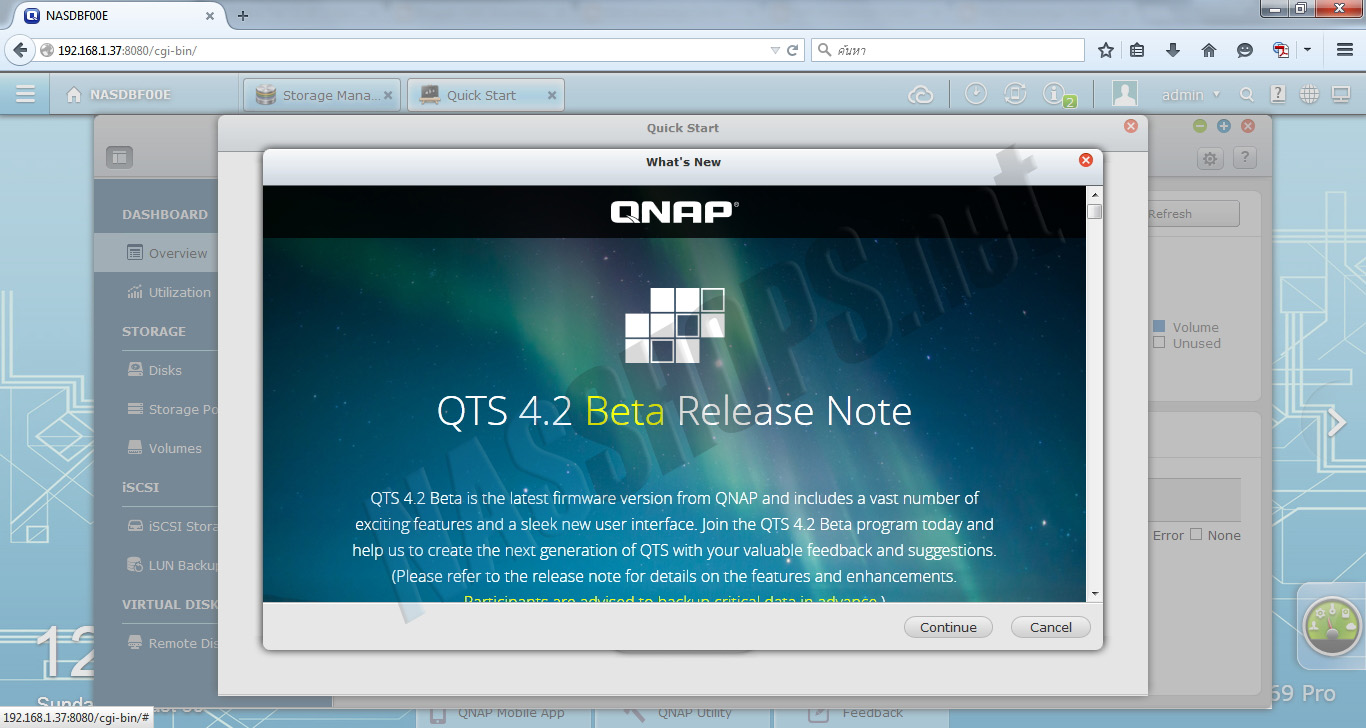Click release note scrollbar up arrow
This screenshot has height=728, width=1366.
click(x=1094, y=194)
